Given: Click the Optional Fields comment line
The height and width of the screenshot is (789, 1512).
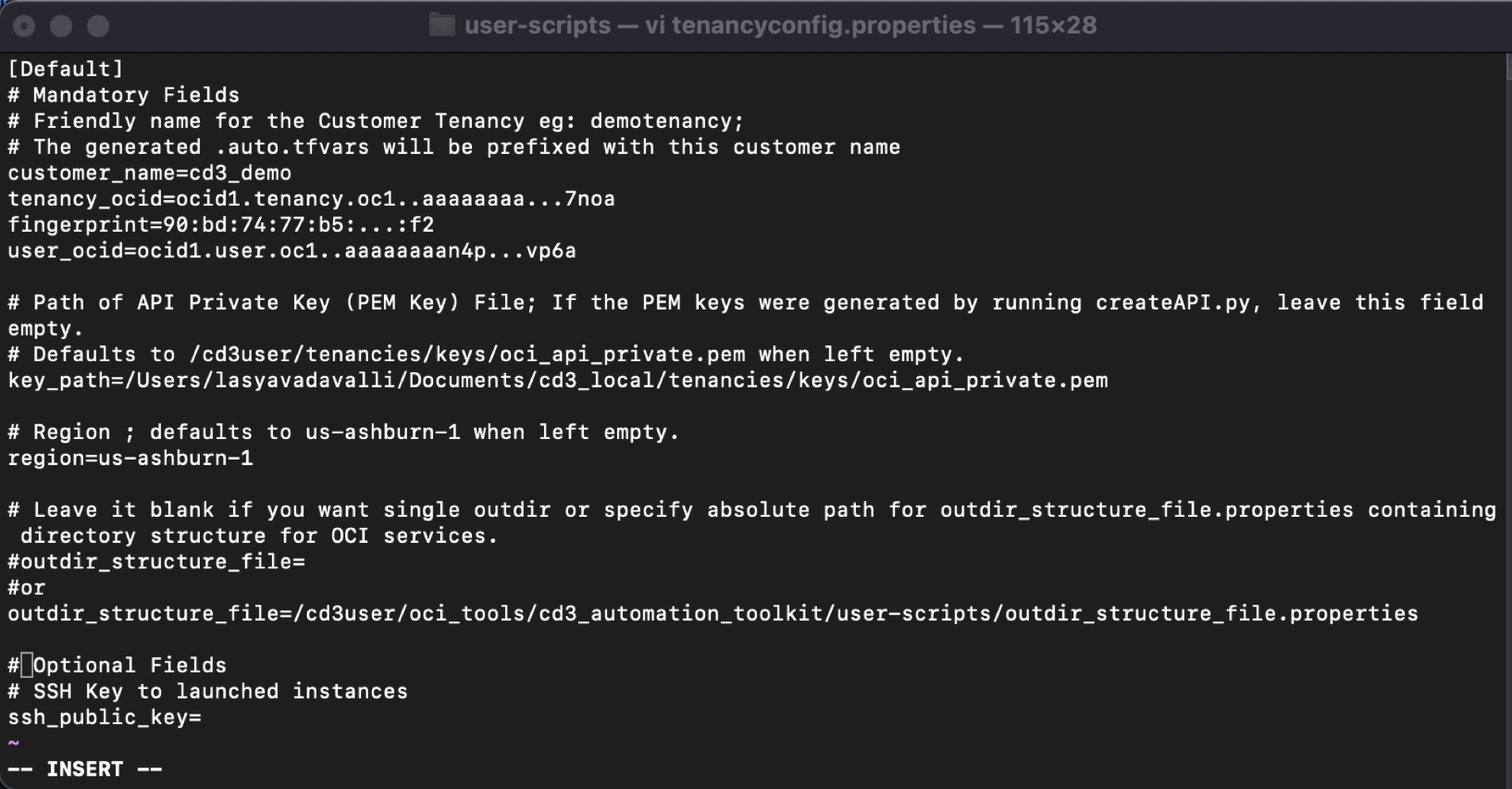Looking at the screenshot, I should click(x=117, y=665).
